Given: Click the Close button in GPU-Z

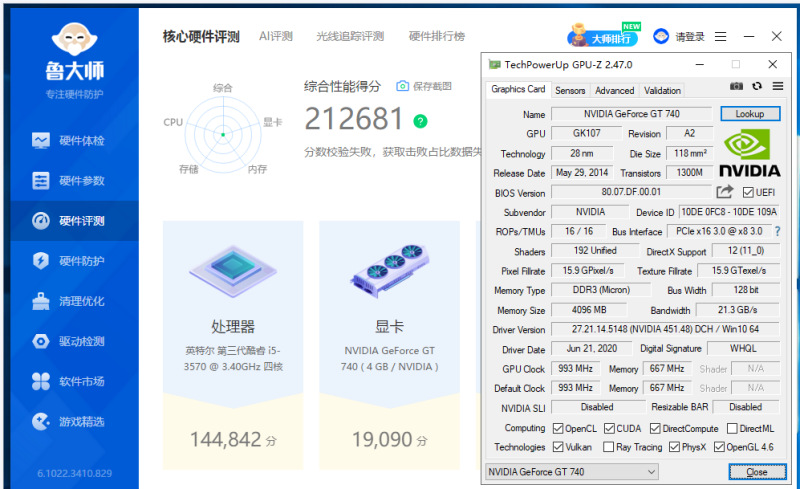Looking at the screenshot, I should tap(757, 472).
